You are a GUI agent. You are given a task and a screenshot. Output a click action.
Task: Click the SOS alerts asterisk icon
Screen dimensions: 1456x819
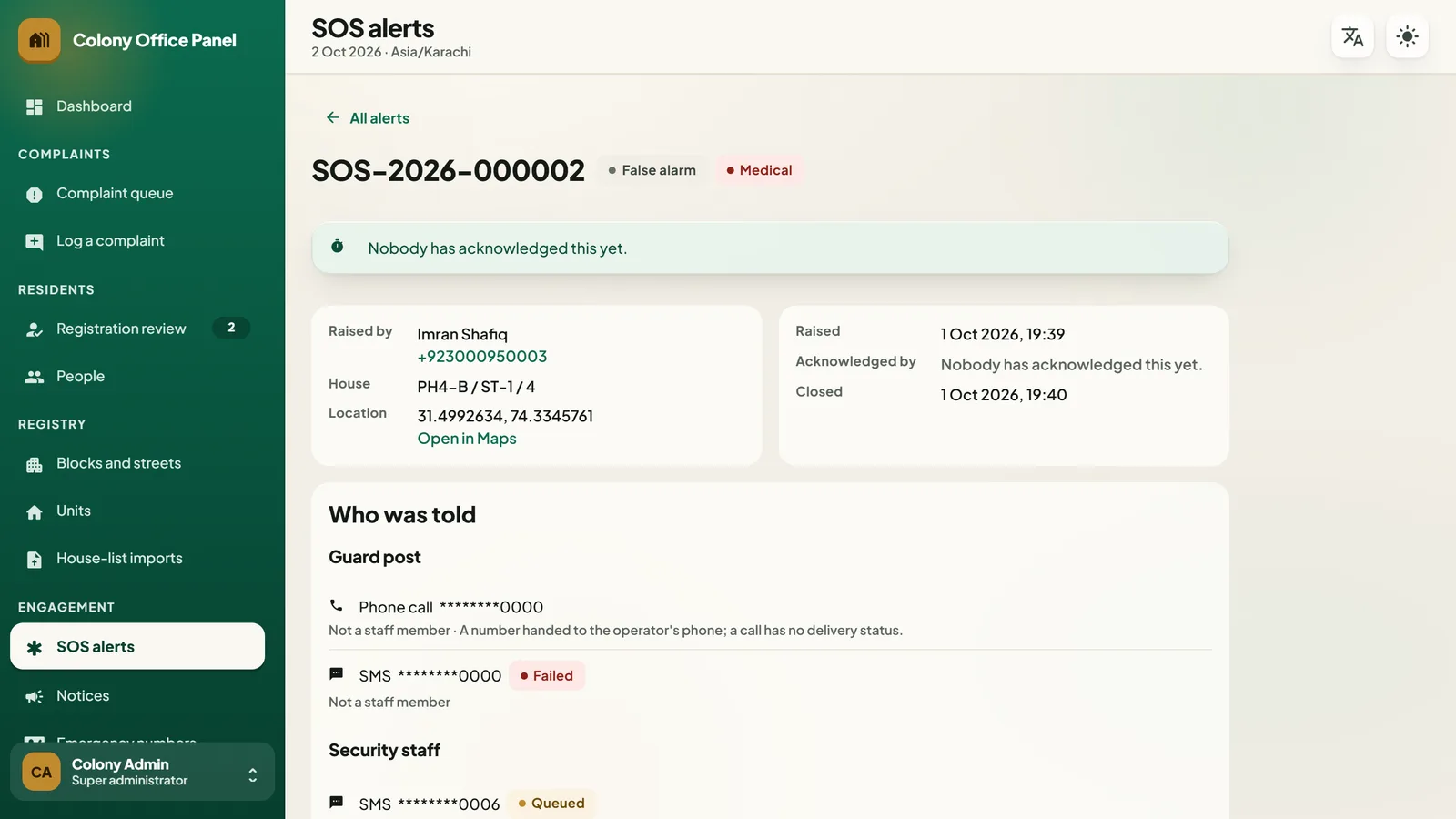pos(35,647)
